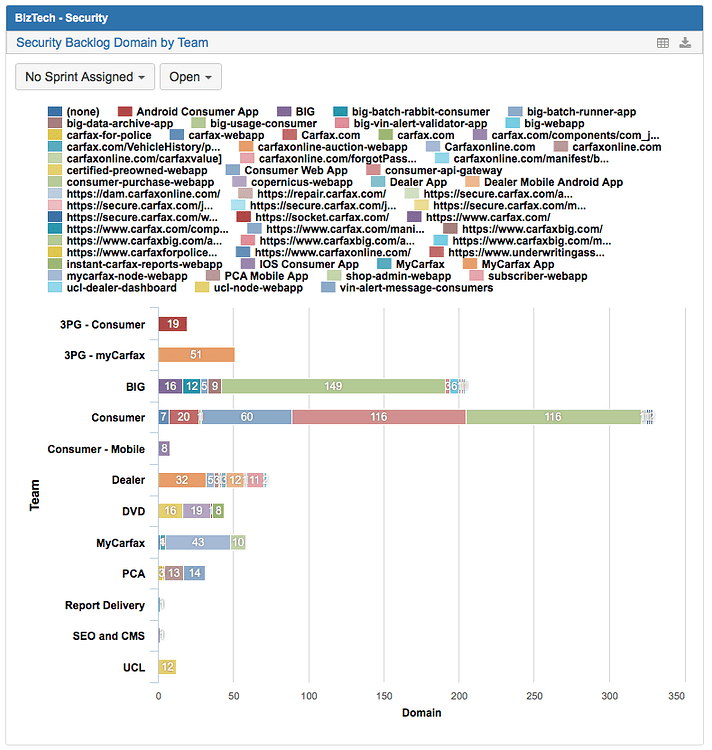This screenshot has width=712, height=750.
Task: Select the 19 bar for 3PG - Consumer
Action: click(x=173, y=324)
